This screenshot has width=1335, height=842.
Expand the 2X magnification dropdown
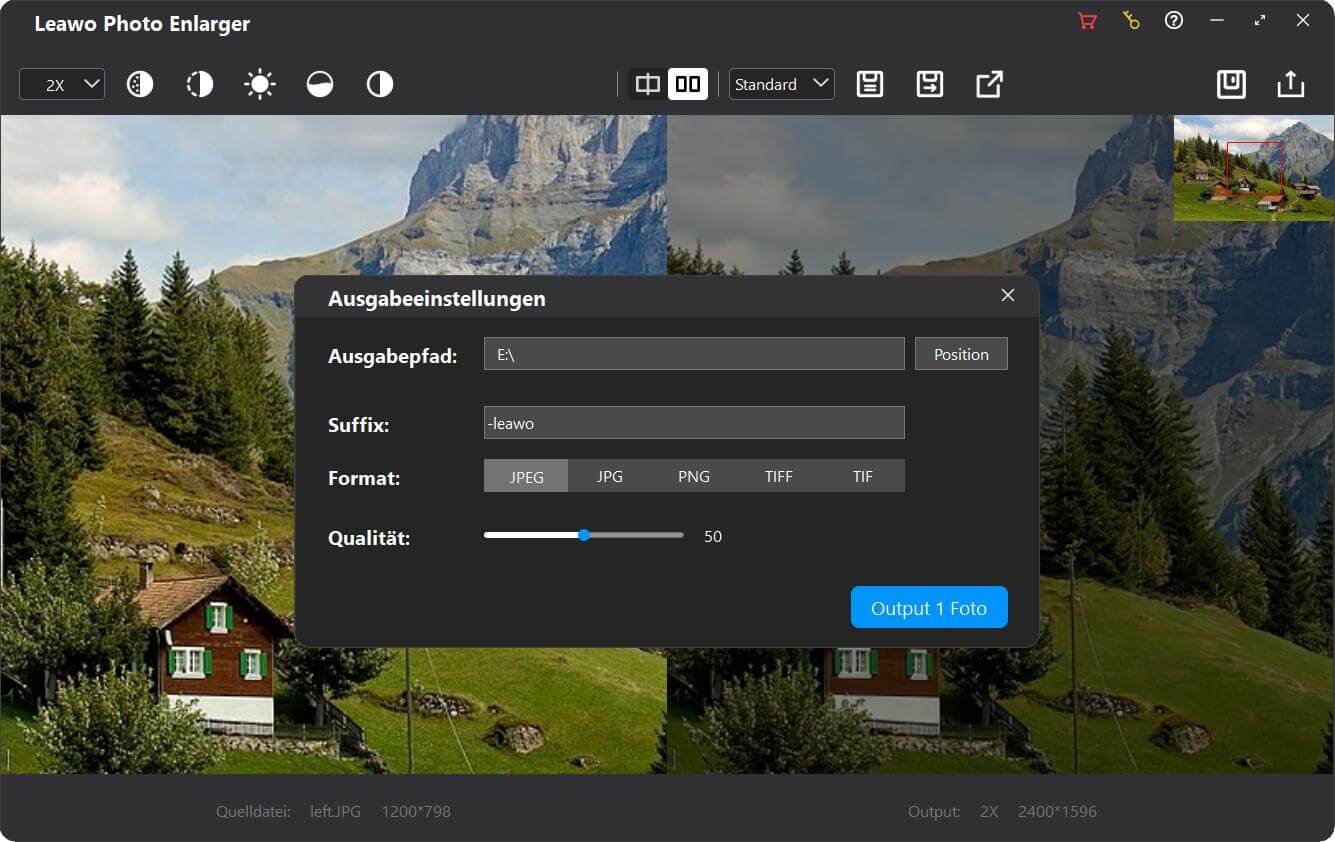(62, 85)
